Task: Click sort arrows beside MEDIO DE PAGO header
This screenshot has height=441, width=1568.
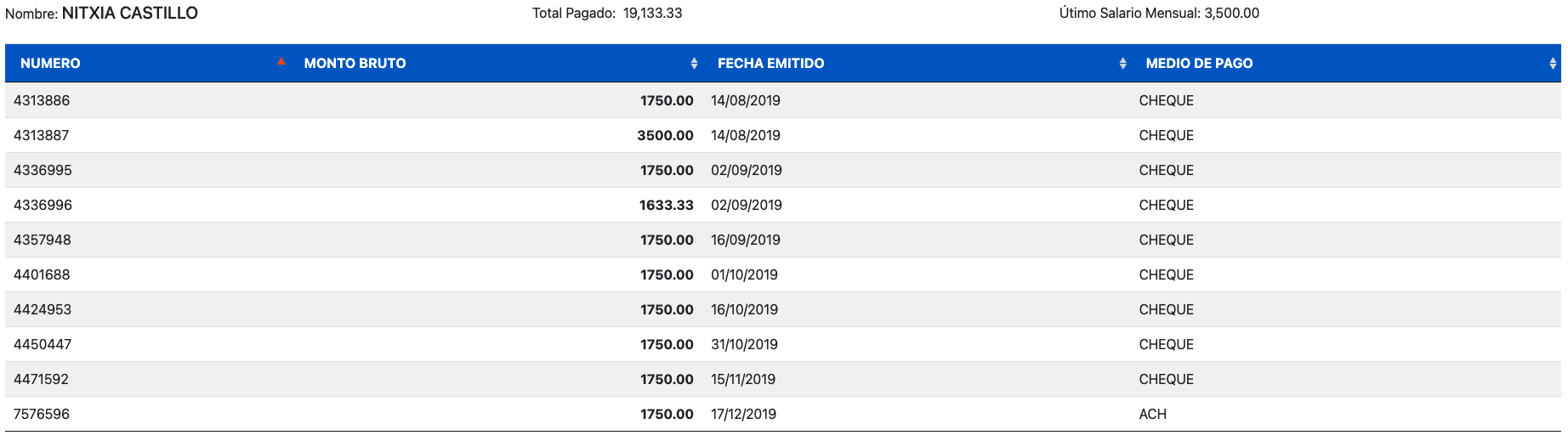Action: coord(1553,64)
